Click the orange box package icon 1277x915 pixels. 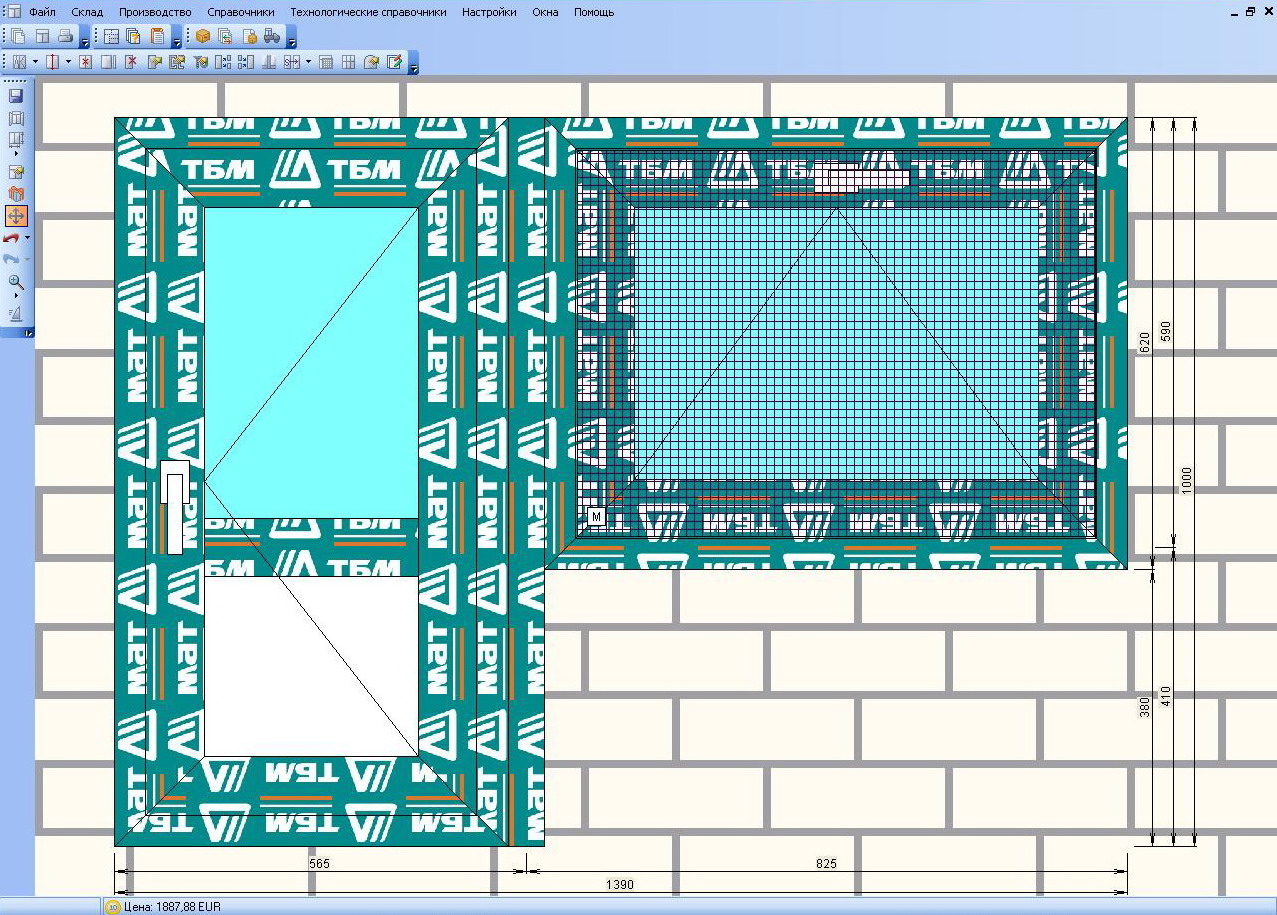click(203, 36)
